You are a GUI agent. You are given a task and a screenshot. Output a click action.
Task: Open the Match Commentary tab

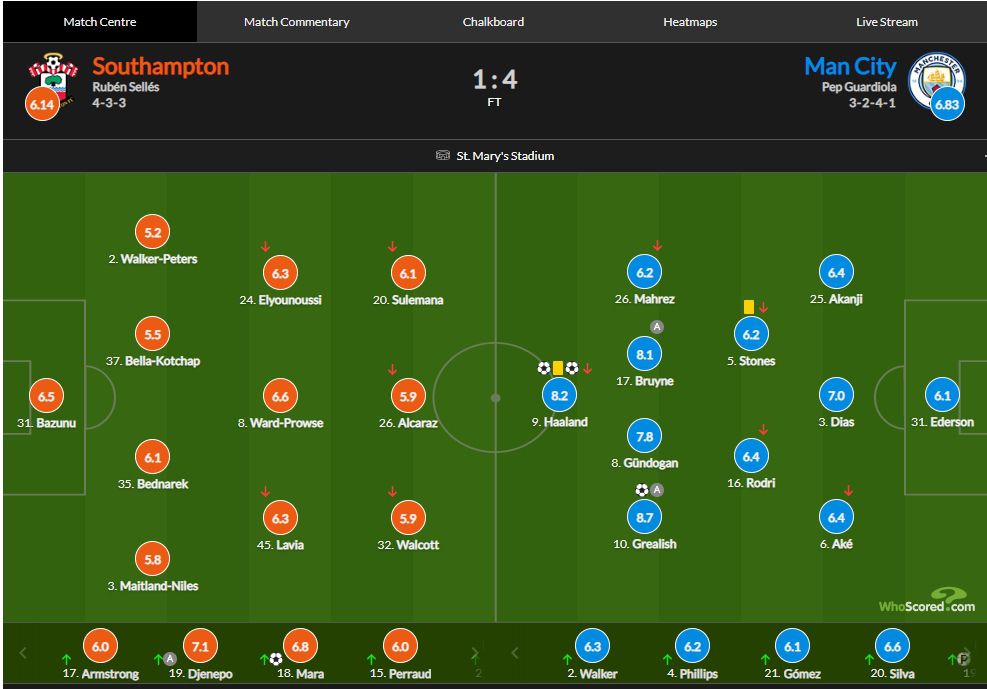pos(296,22)
